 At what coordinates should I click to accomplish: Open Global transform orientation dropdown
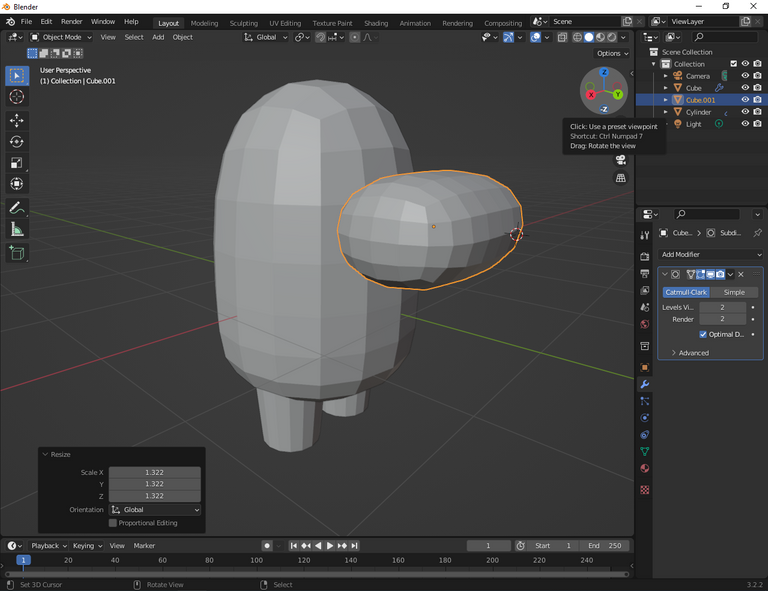[266, 37]
